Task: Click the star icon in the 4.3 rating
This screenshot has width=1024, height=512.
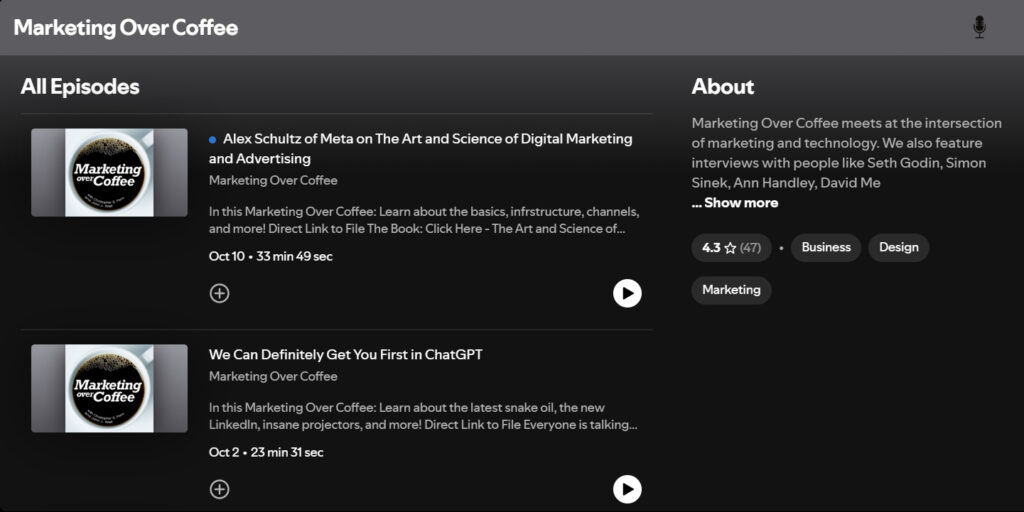Action: [730, 248]
